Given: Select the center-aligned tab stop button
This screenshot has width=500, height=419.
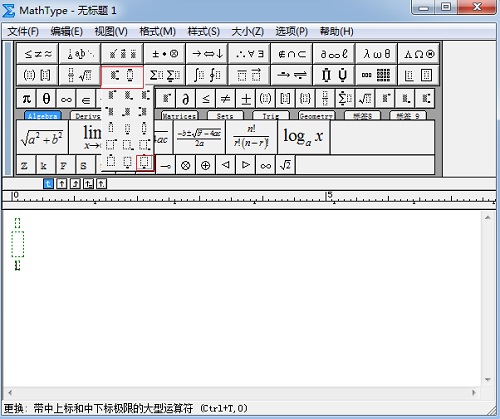Looking at the screenshot, I should pos(62,184).
